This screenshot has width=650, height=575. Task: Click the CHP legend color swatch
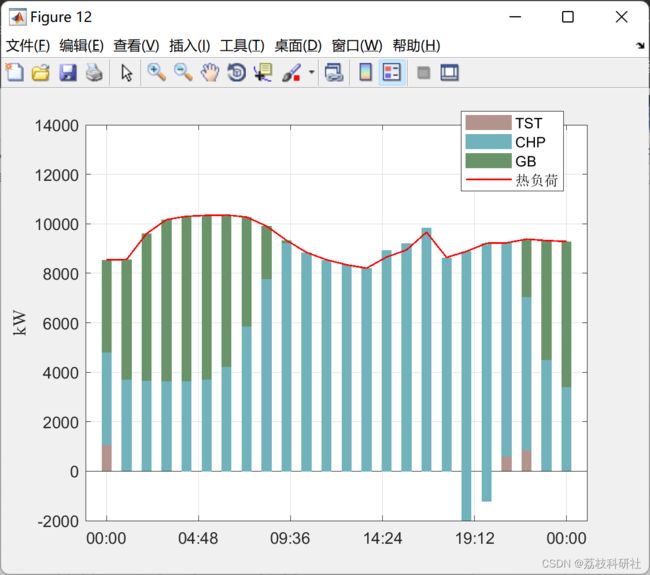click(488, 142)
